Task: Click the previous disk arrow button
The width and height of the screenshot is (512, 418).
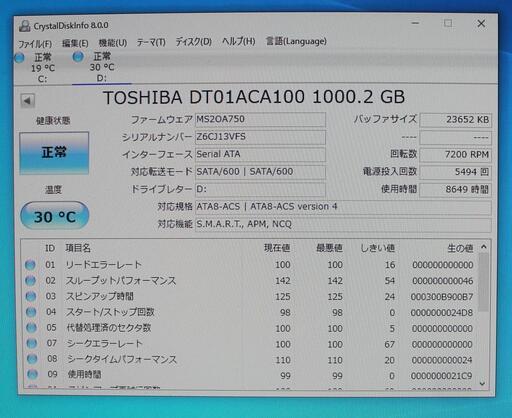Action: pyautogui.click(x=27, y=100)
